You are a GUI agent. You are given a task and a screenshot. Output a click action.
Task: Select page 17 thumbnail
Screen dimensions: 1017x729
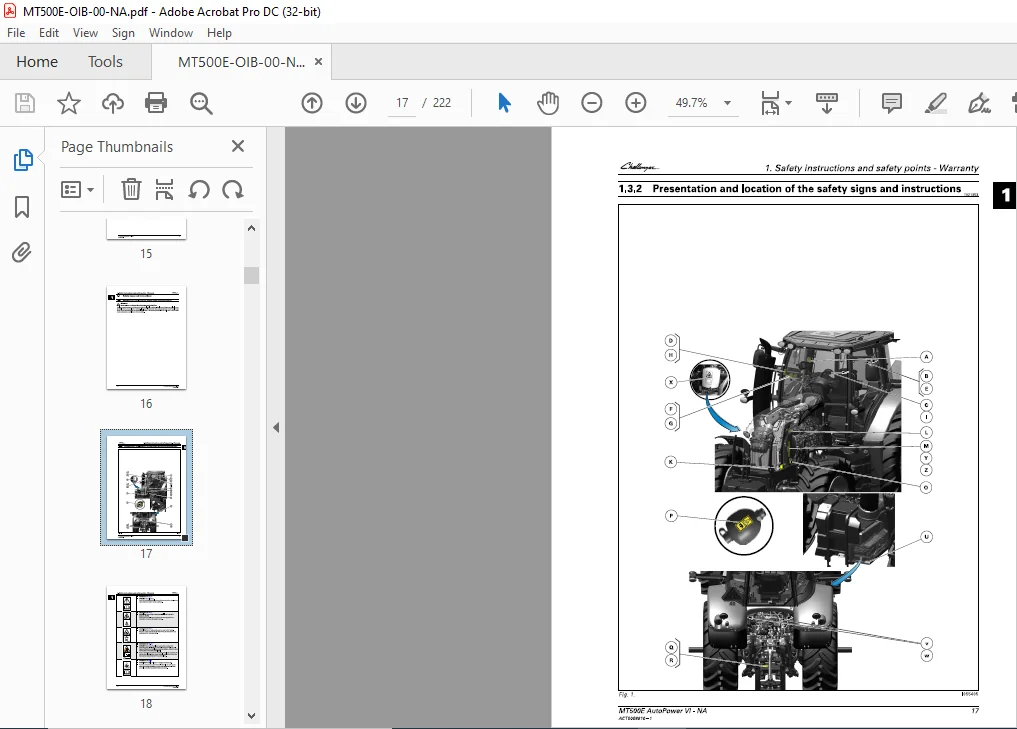(x=147, y=487)
